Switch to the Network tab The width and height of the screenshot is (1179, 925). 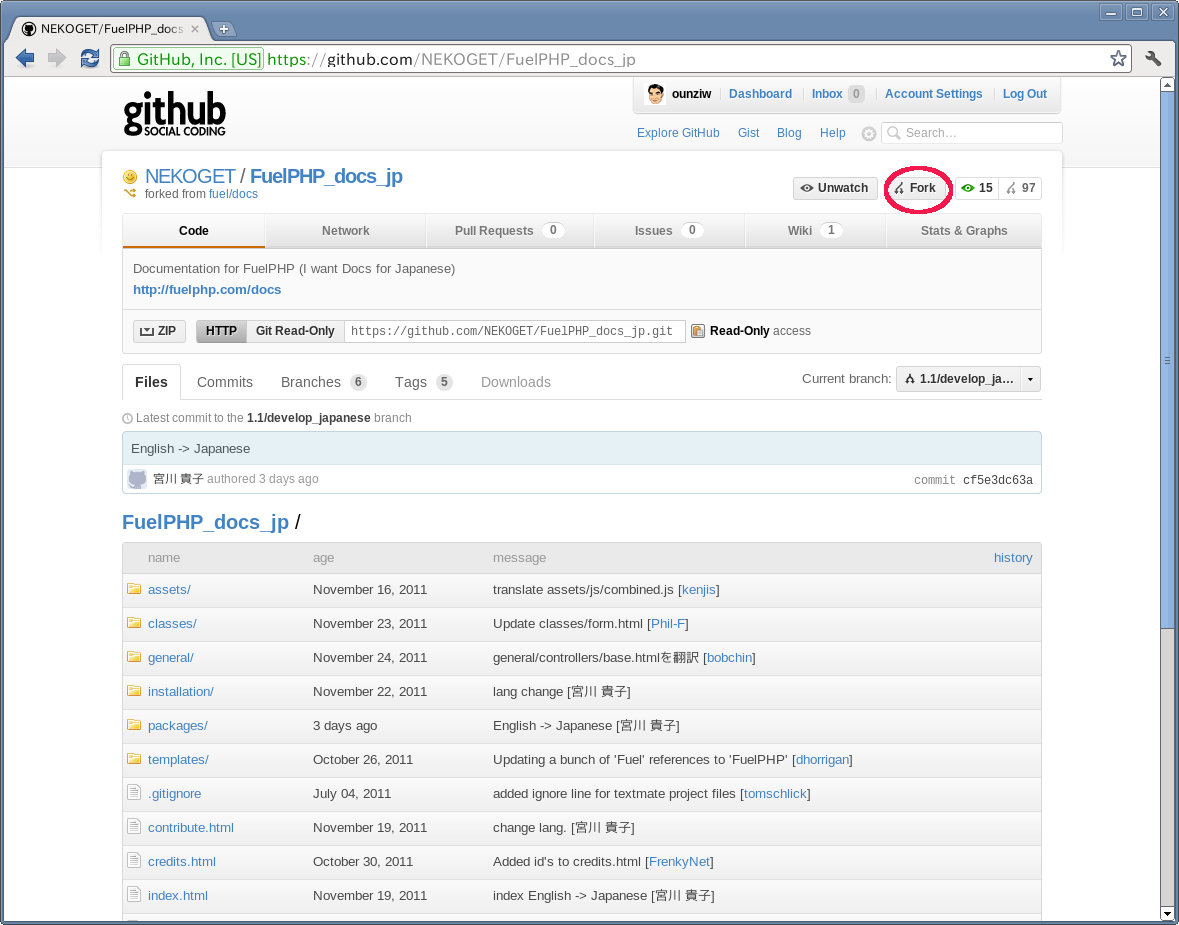click(345, 231)
